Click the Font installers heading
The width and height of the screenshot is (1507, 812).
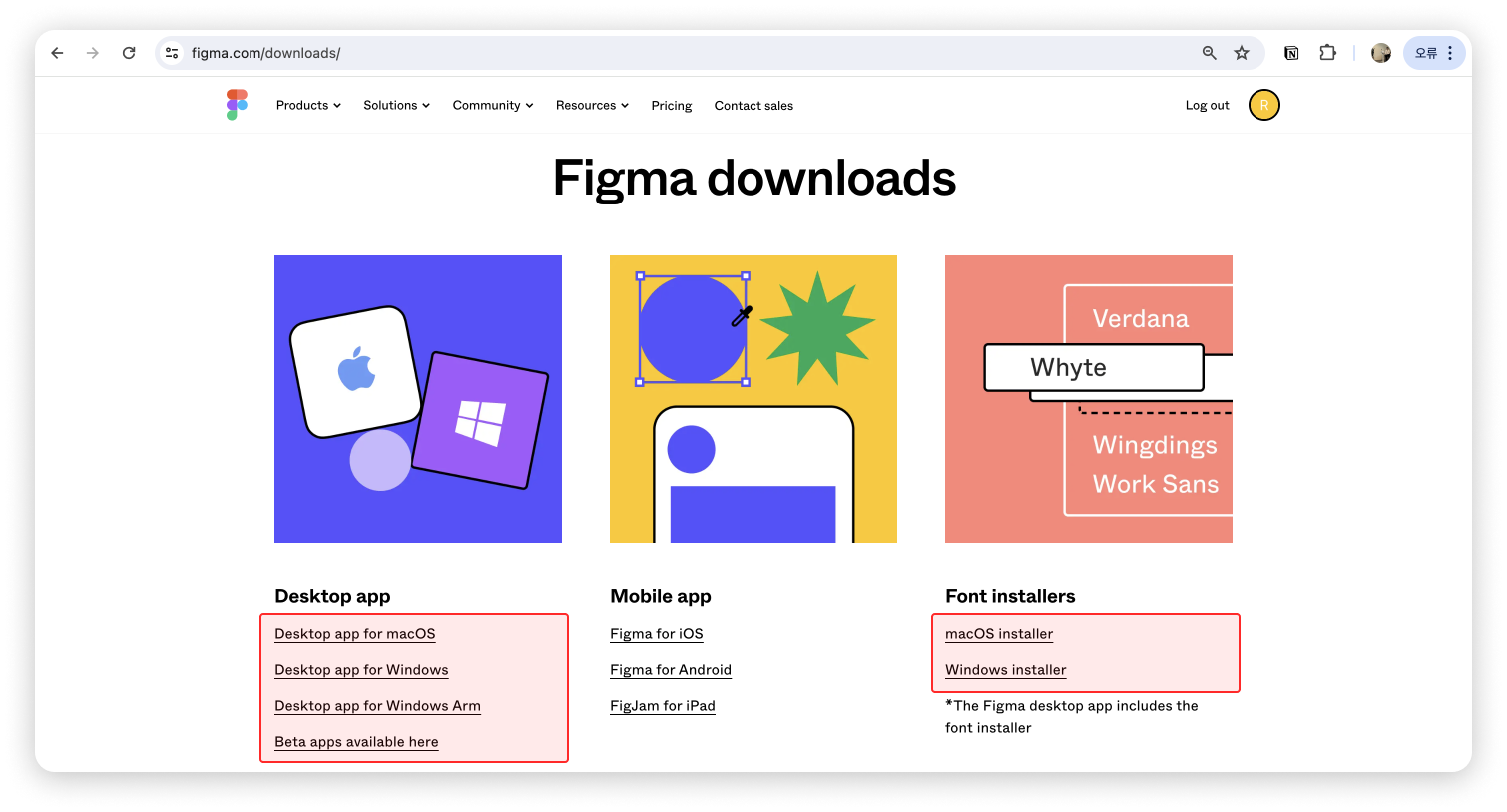pos(1010,596)
